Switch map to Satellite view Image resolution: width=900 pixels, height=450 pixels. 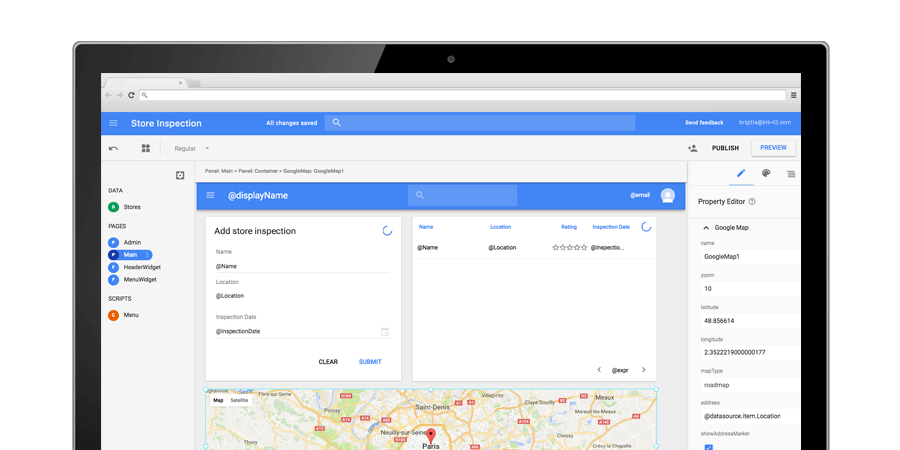239,400
